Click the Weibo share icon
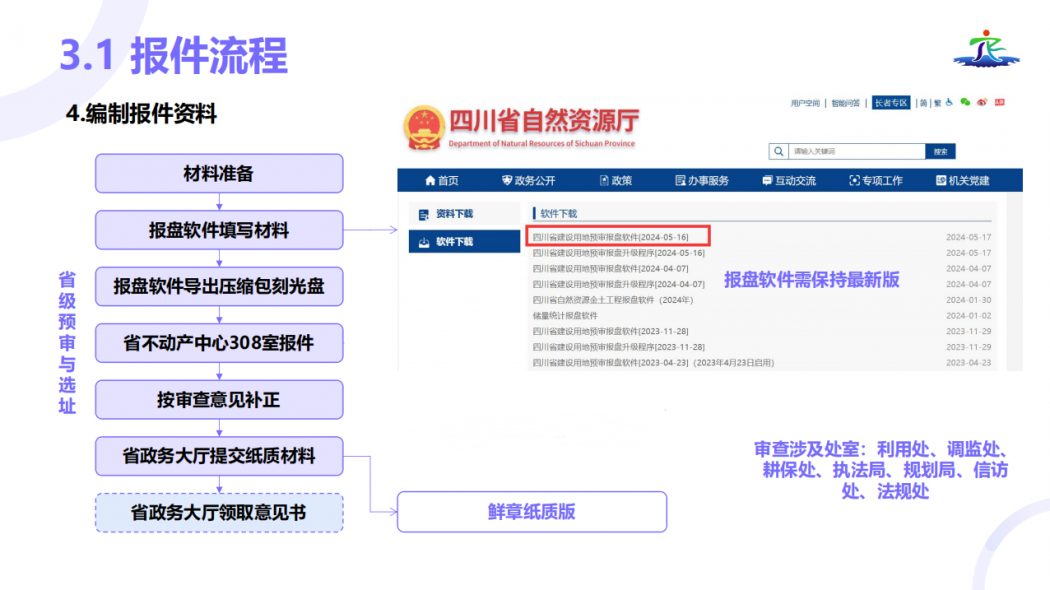Viewport: 1050px width, 590px height. [981, 102]
